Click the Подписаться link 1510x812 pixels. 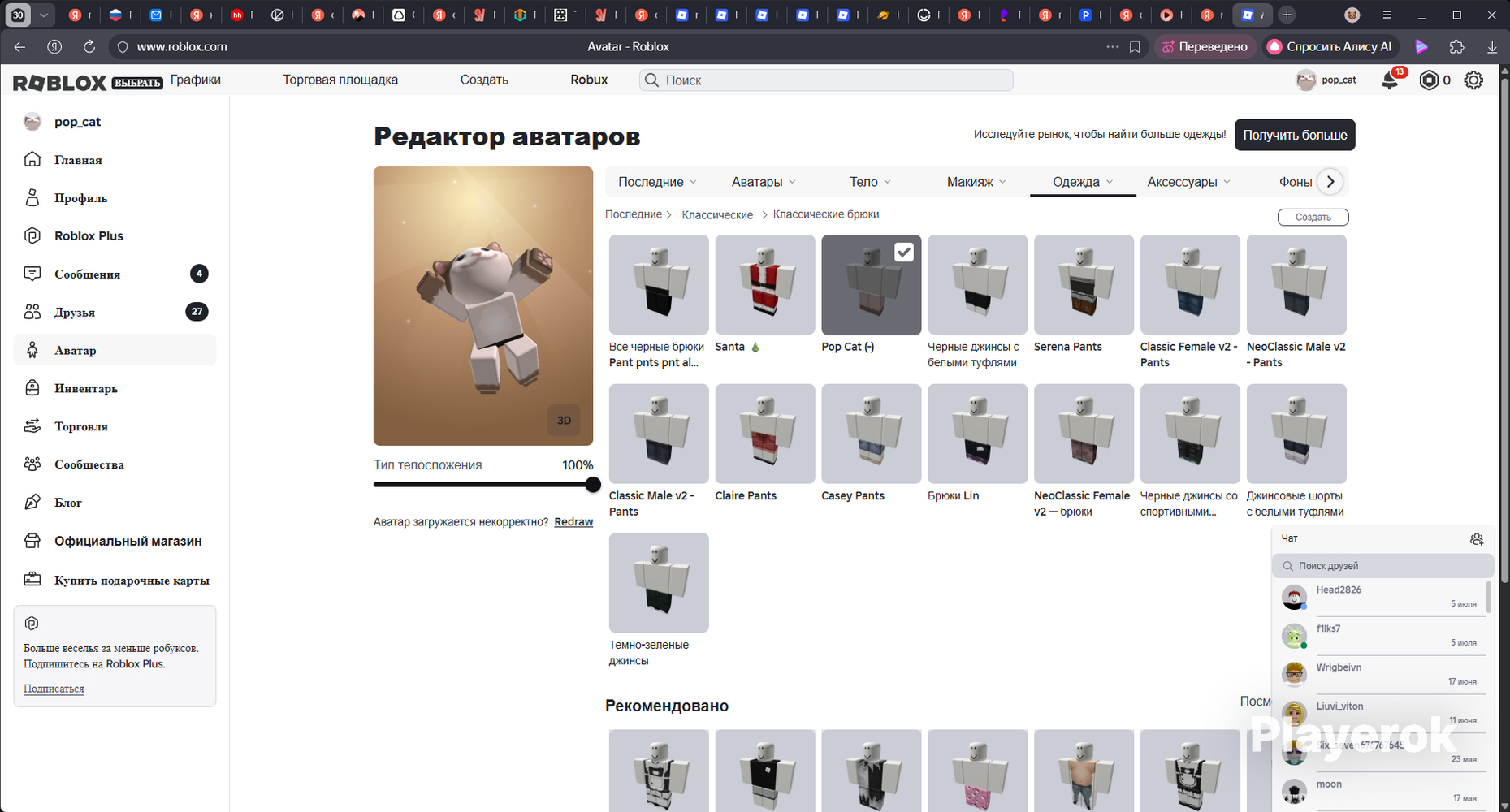point(54,689)
